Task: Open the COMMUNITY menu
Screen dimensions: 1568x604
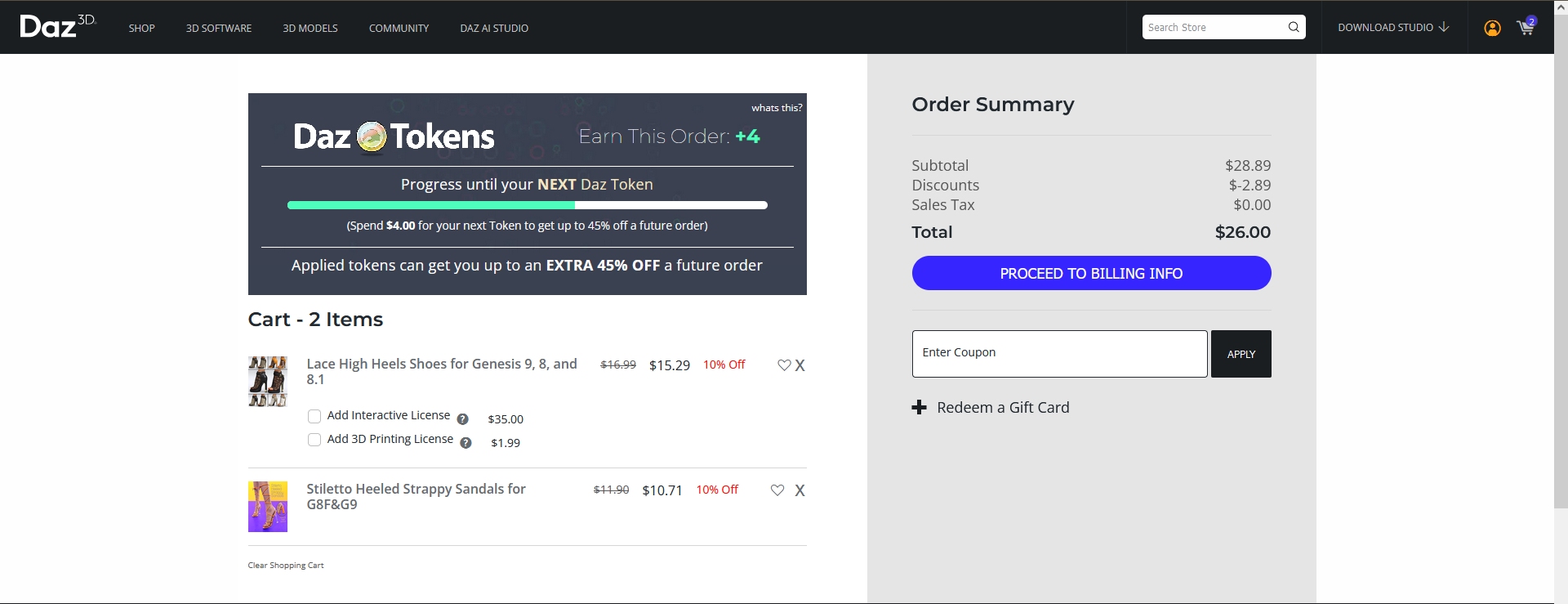Action: 399,28
